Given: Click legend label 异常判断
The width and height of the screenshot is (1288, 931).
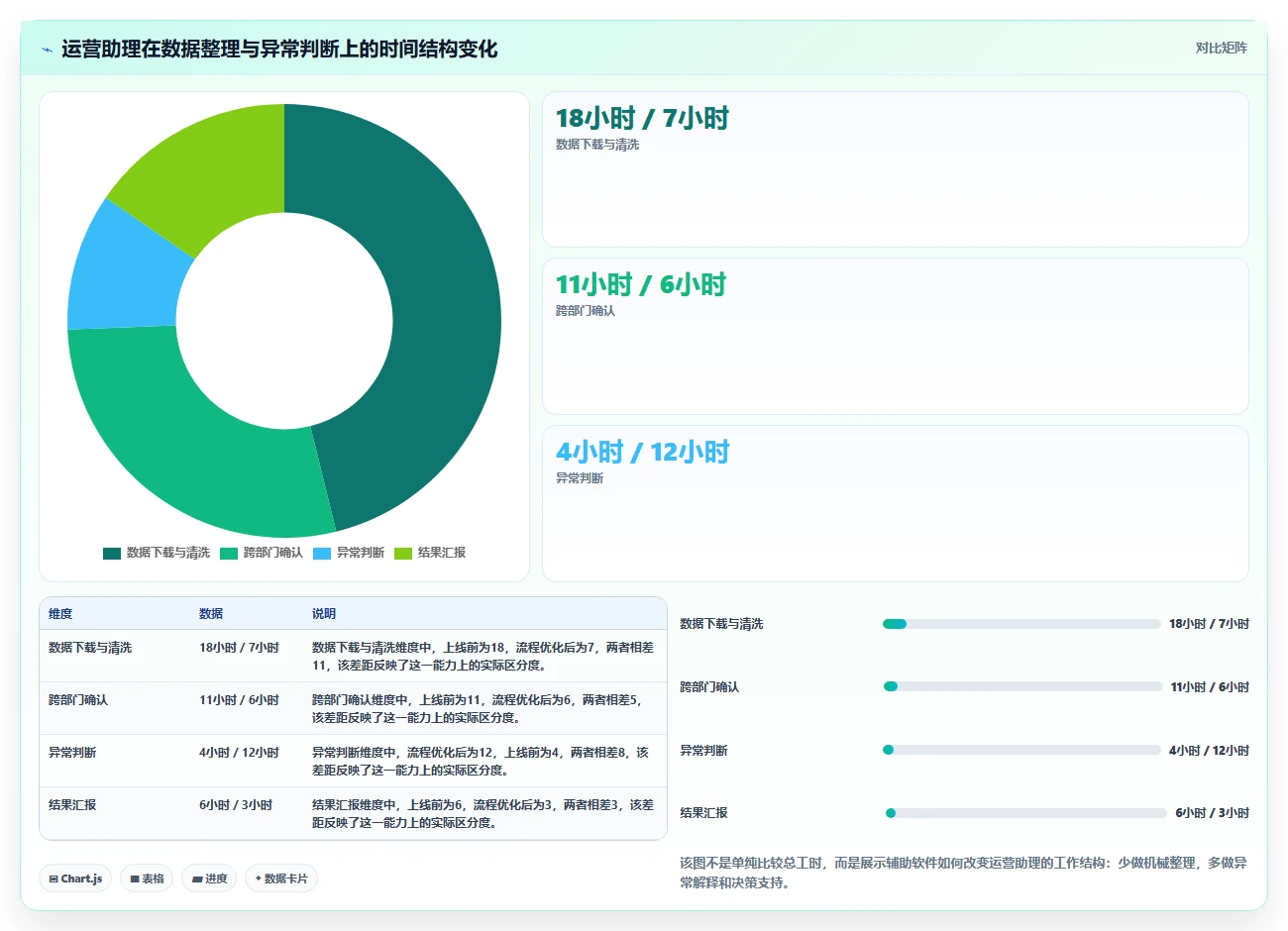Looking at the screenshot, I should (361, 553).
